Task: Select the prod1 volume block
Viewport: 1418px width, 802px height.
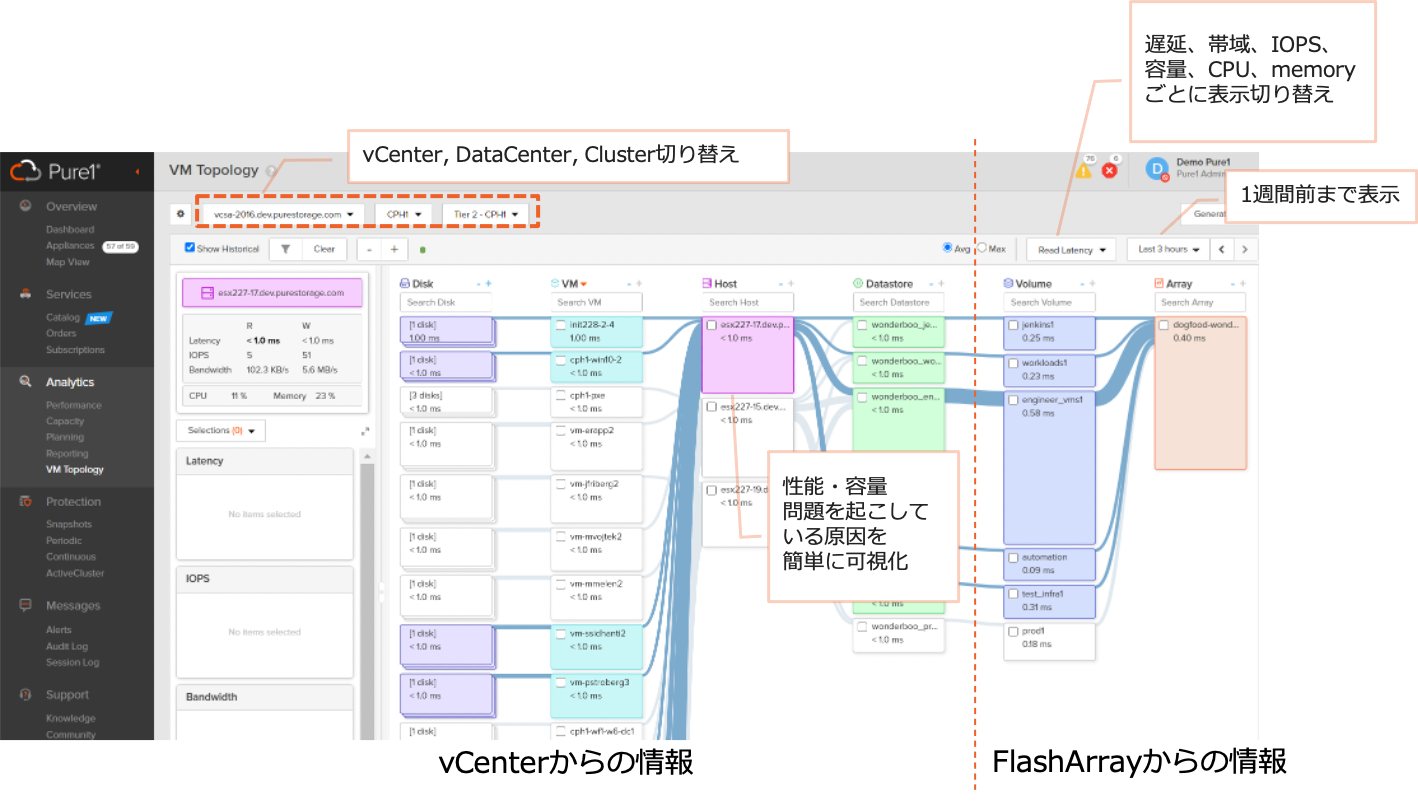Action: [x=1049, y=642]
